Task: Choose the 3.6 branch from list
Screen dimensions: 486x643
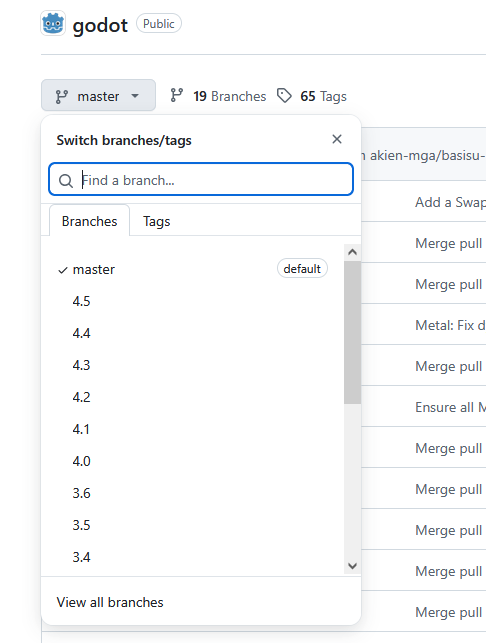Action: 193,493
